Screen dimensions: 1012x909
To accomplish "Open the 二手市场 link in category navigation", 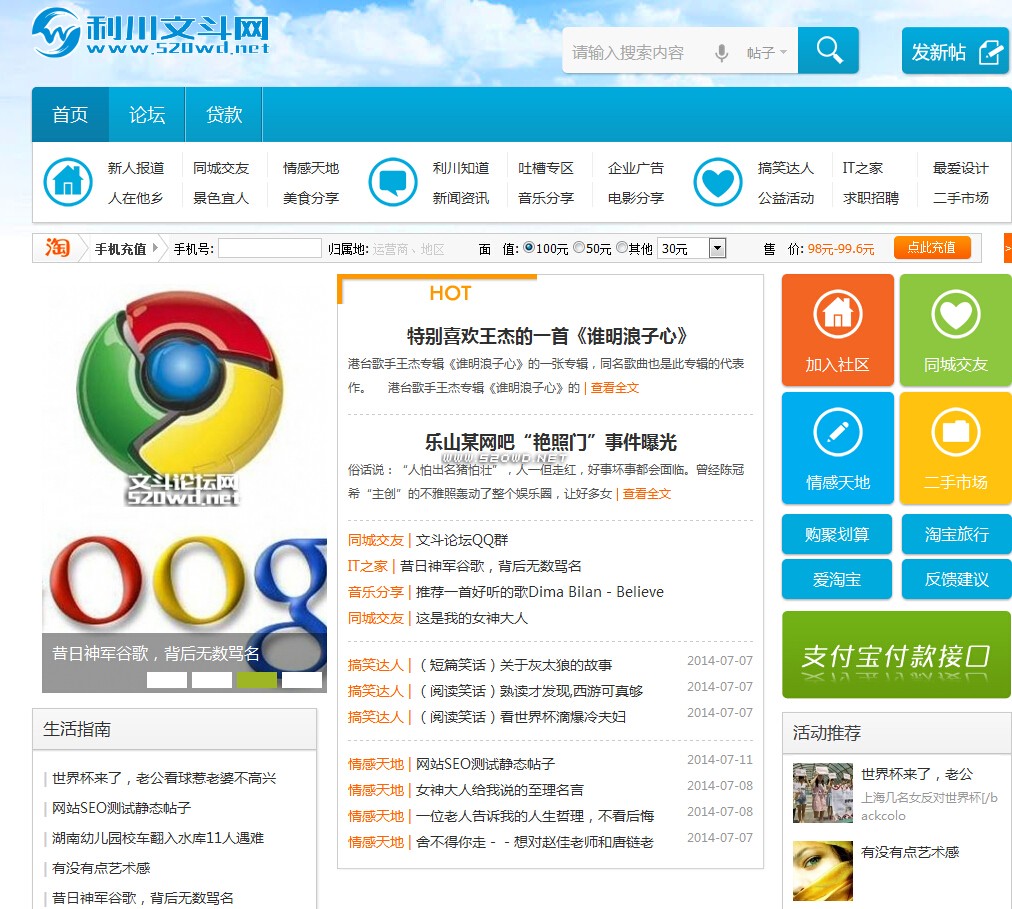I will pos(960,198).
